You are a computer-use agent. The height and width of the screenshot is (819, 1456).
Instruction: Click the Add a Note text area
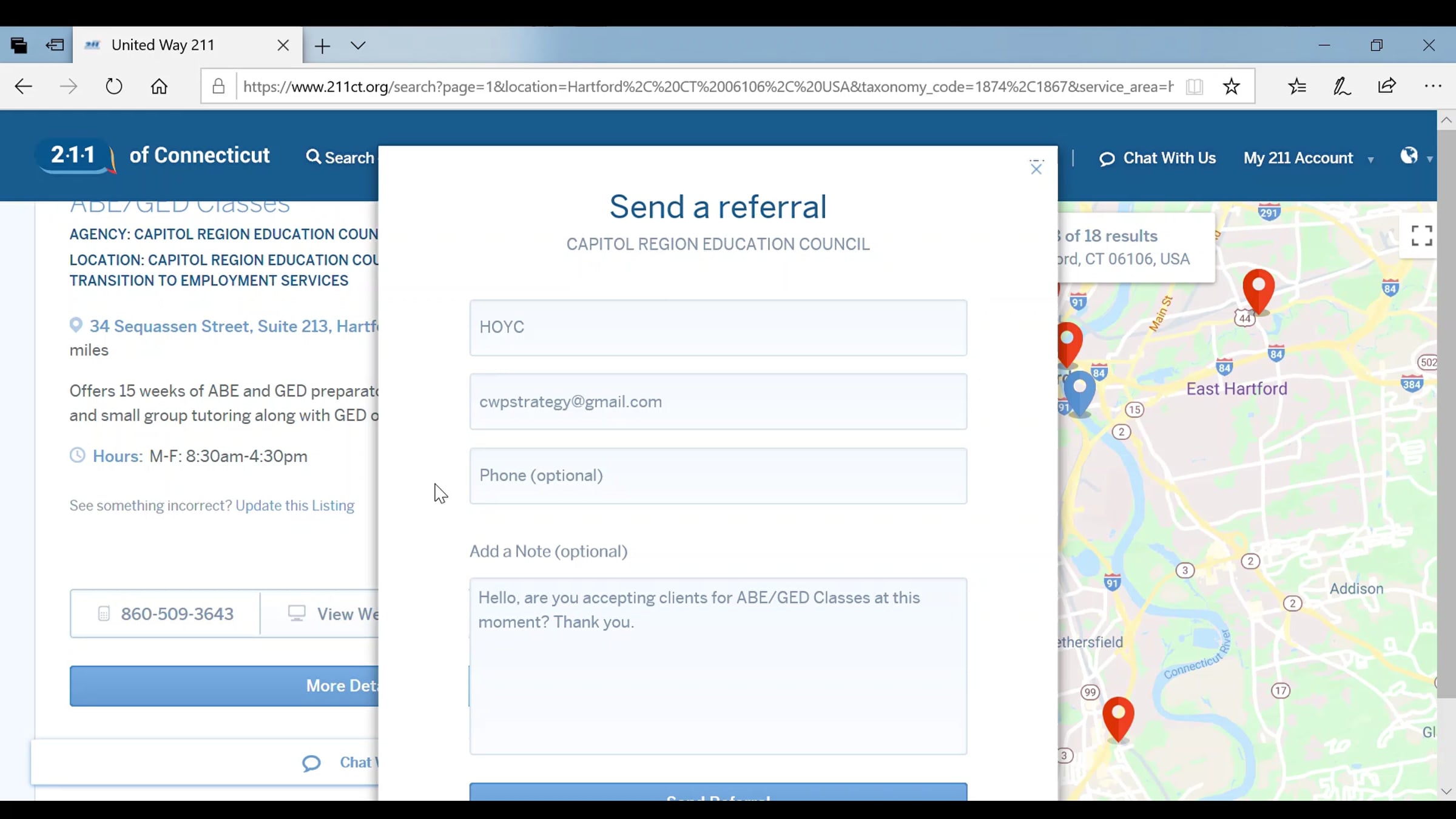[718, 666]
